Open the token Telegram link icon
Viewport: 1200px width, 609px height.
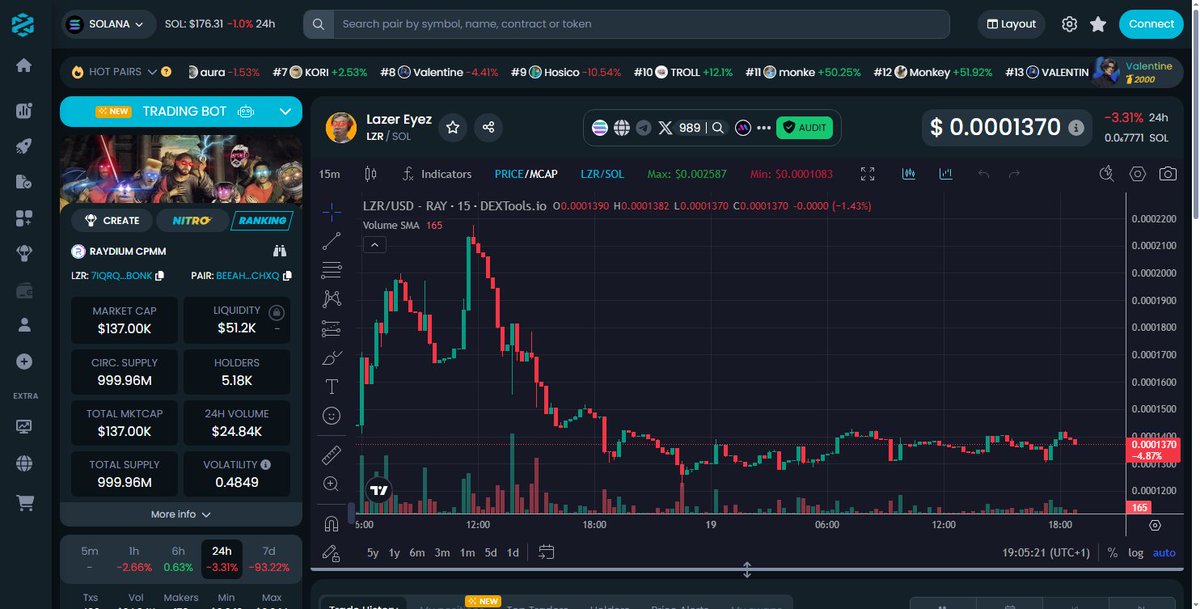(x=643, y=128)
